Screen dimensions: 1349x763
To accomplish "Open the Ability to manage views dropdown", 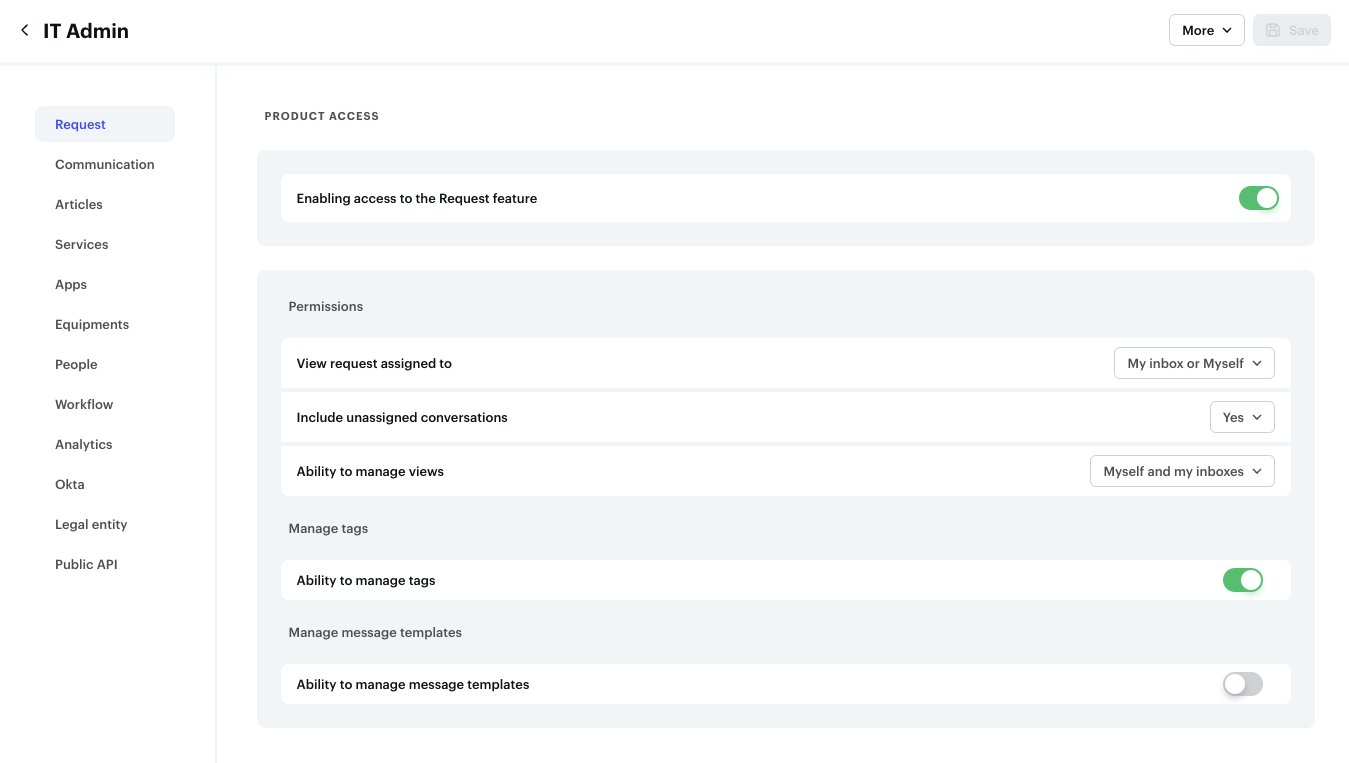I will 1181,472.
